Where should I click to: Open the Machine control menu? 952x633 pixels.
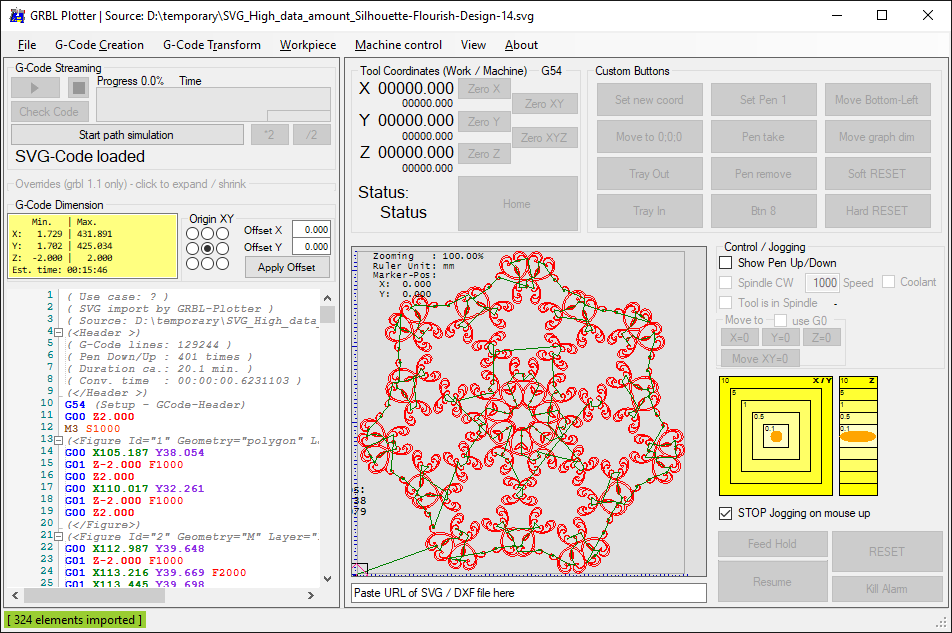(x=398, y=45)
